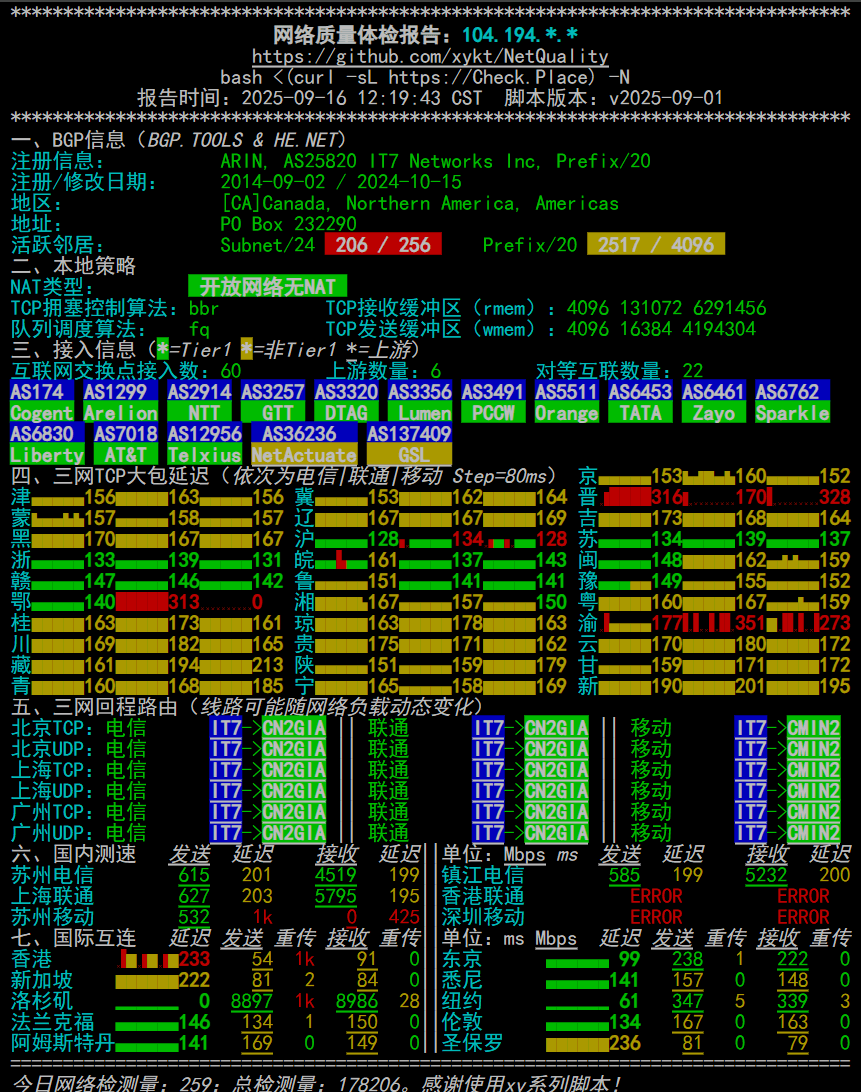Toggle the Subnet/24 活跃邻居 indicator
The width and height of the screenshot is (861, 1092).
click(x=383, y=243)
